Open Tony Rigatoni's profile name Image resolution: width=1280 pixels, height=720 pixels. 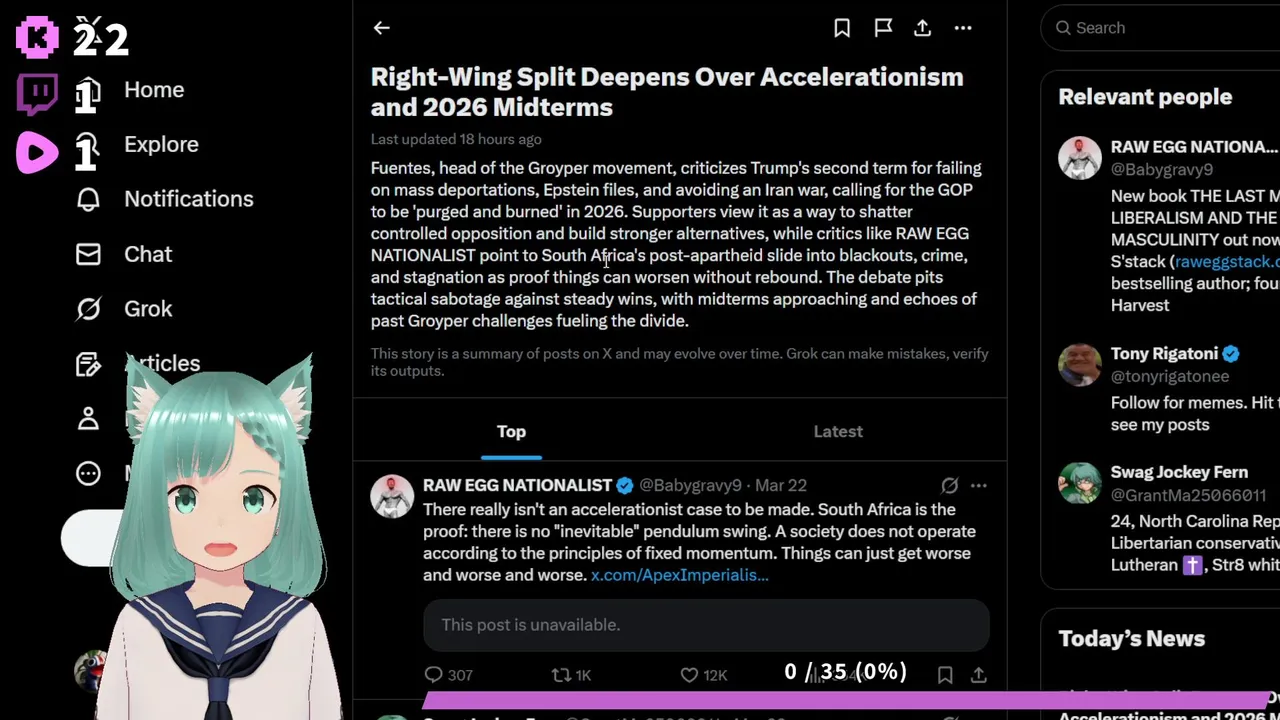coord(1164,354)
